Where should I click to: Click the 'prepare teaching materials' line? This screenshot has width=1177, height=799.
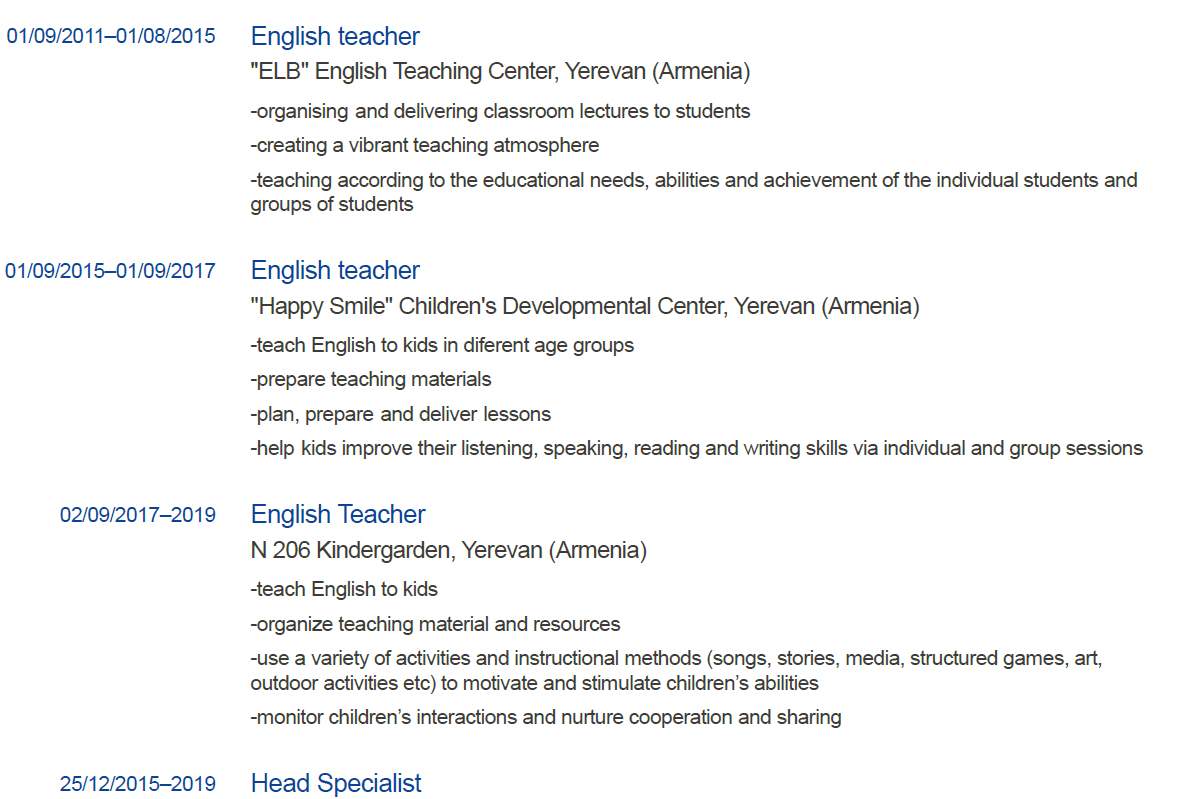coord(371,379)
